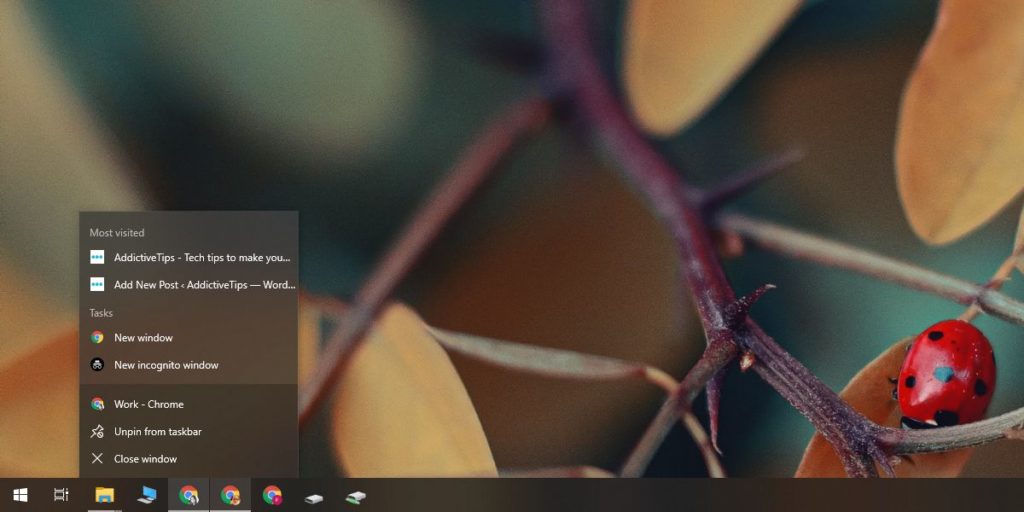
Task: Select Work - Chrome in the jump list
Action: point(189,404)
